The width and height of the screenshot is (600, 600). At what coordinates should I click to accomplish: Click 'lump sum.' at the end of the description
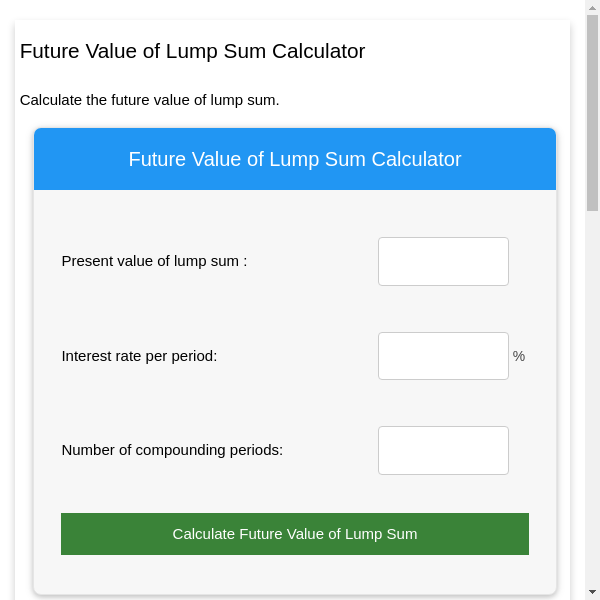[x=248, y=100]
